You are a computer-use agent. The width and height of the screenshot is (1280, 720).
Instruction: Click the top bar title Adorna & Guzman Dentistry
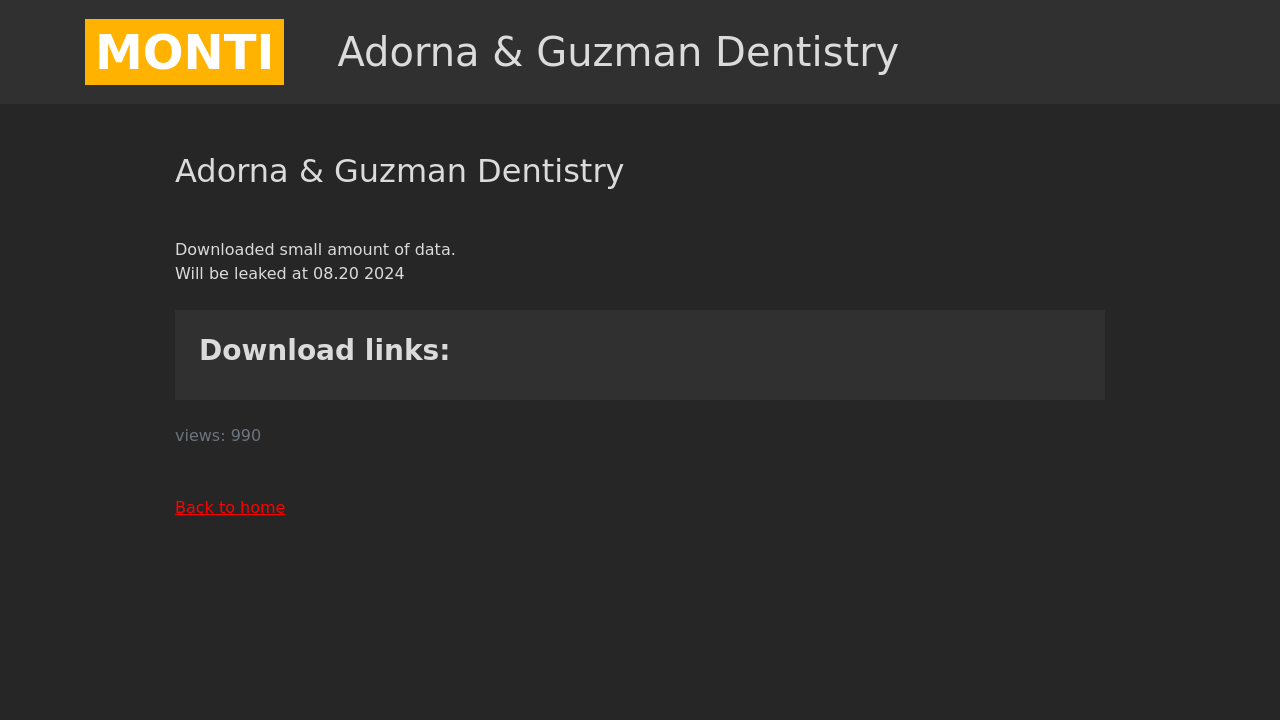point(617,52)
